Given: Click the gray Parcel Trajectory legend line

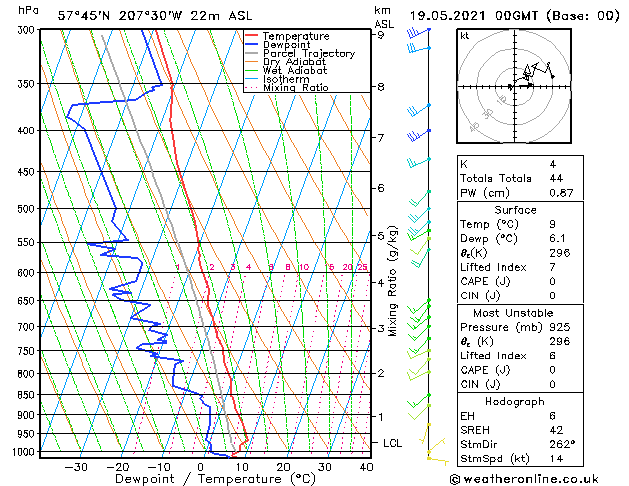Looking at the screenshot, I should tap(251, 53).
